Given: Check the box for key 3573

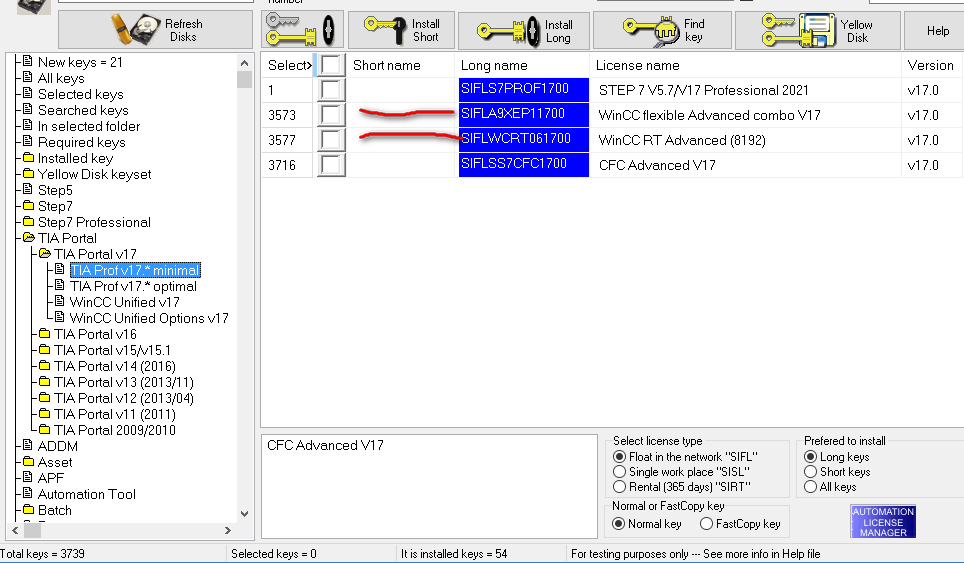Looking at the screenshot, I should coord(331,115).
